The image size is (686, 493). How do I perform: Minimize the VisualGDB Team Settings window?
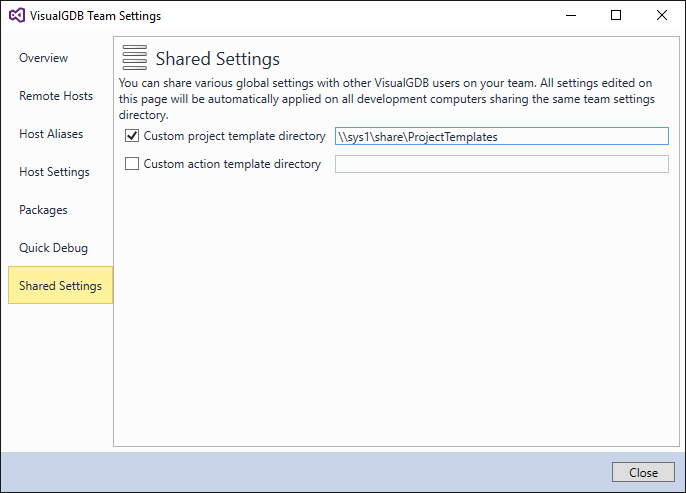tap(571, 15)
